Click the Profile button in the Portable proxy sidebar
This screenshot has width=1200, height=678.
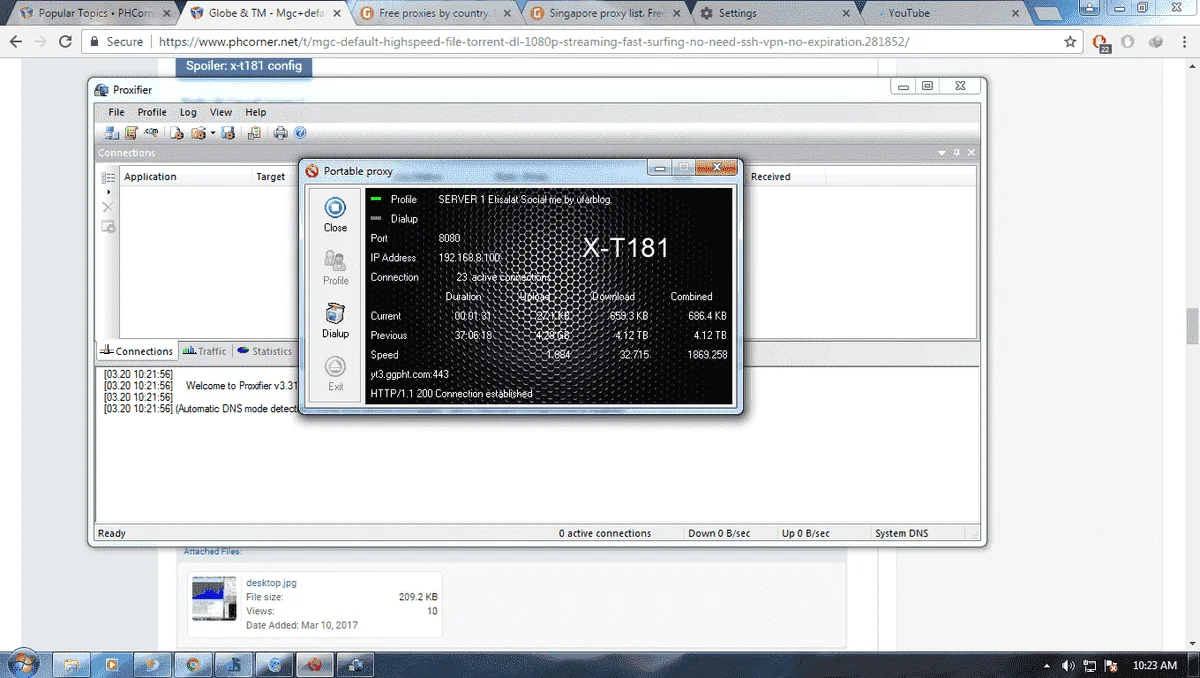coord(335,267)
